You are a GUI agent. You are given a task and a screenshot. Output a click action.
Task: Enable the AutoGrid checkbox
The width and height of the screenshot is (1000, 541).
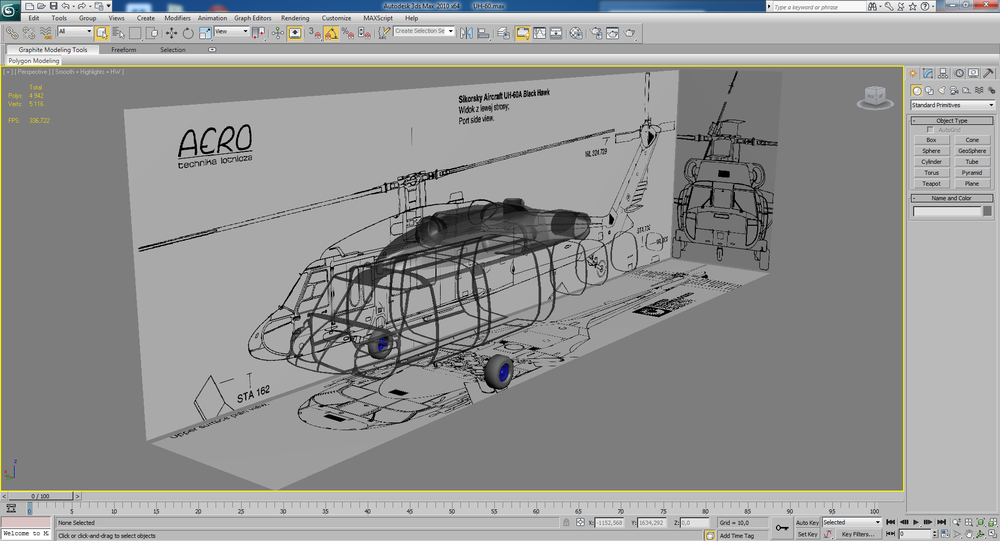tap(930, 130)
